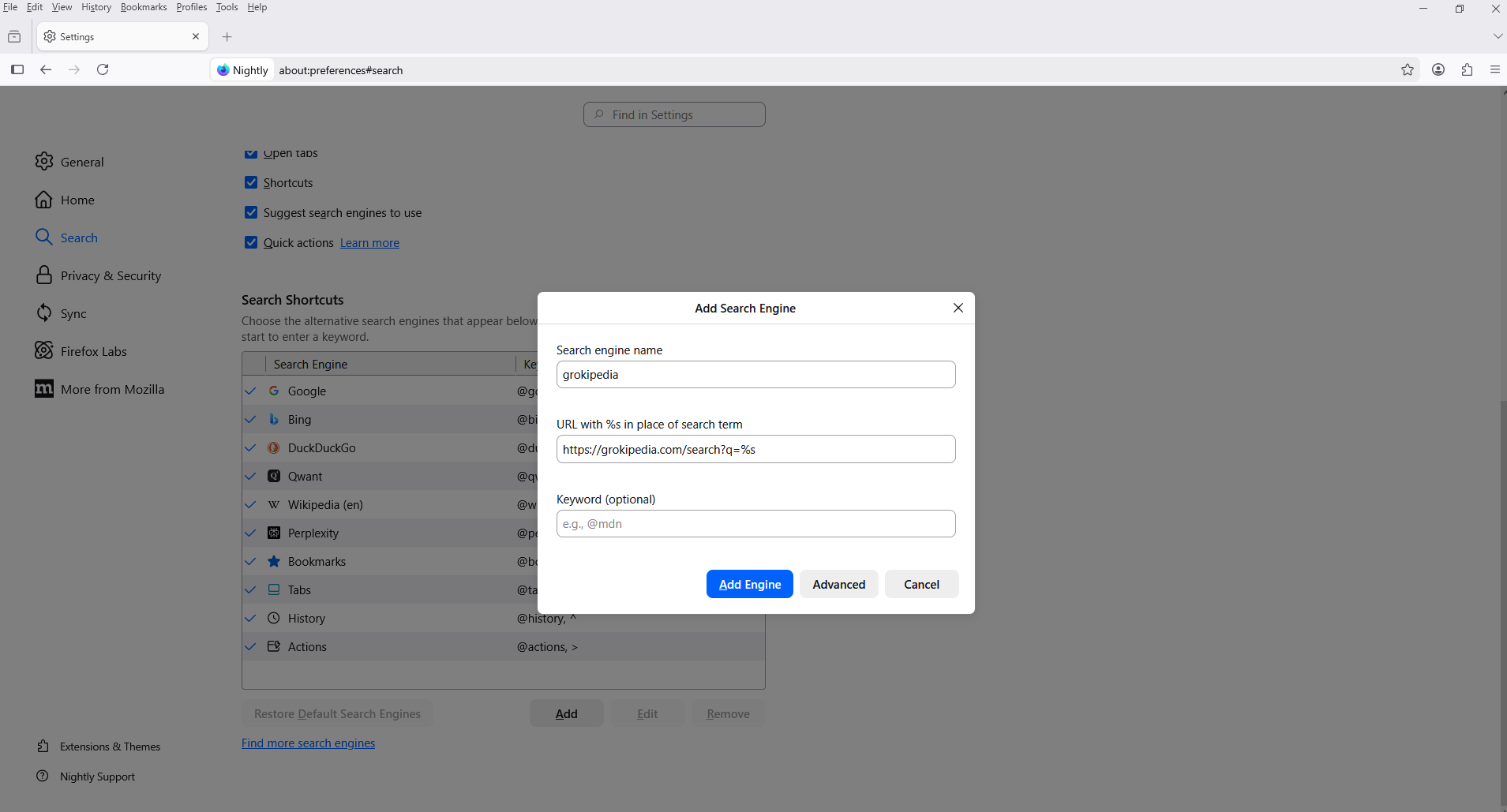Open the Bookmarks menu
1507x812 pixels.
click(143, 7)
